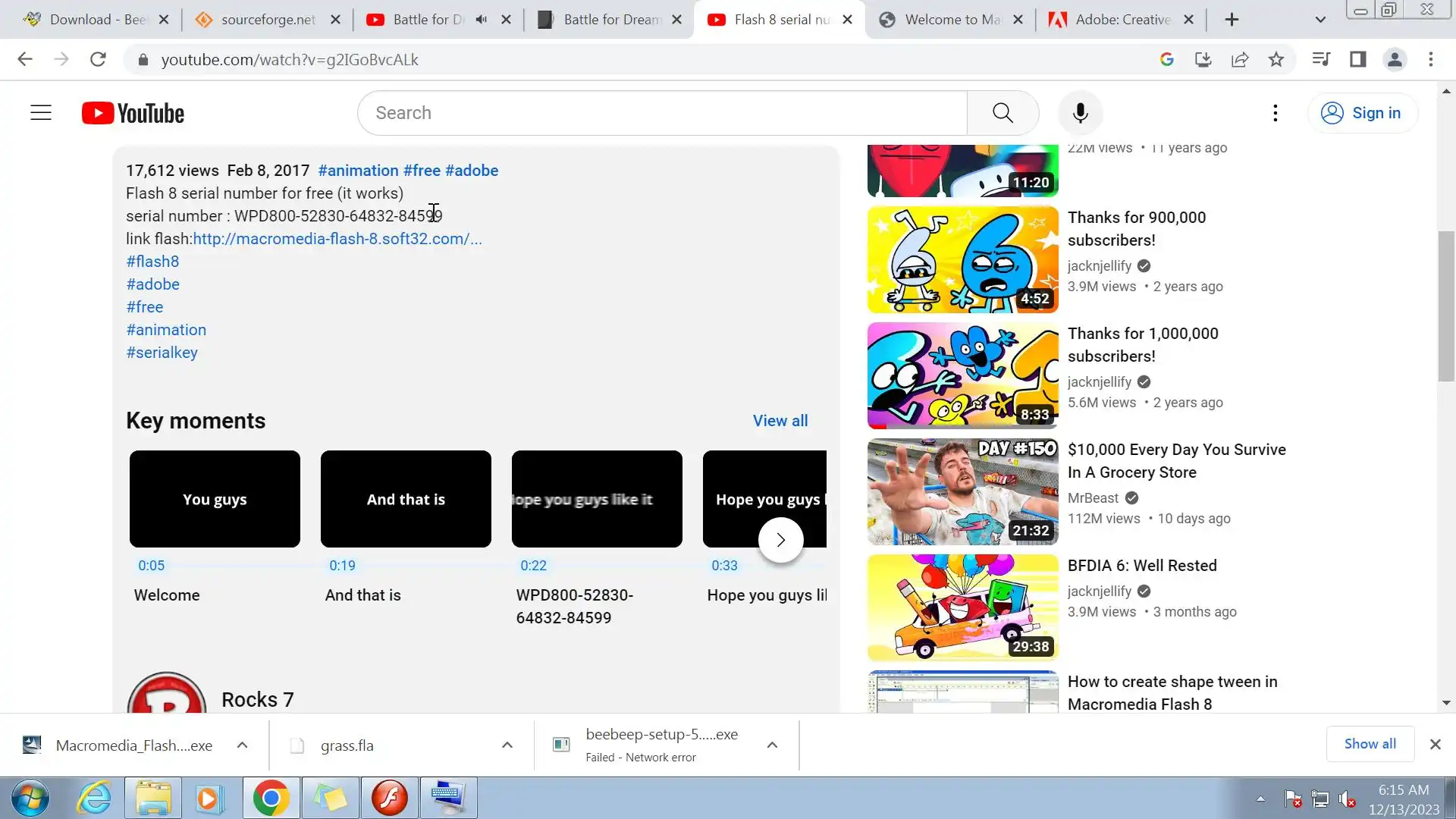The image size is (1456, 819).
Task: Reload the current YouTube page
Action: (x=98, y=59)
